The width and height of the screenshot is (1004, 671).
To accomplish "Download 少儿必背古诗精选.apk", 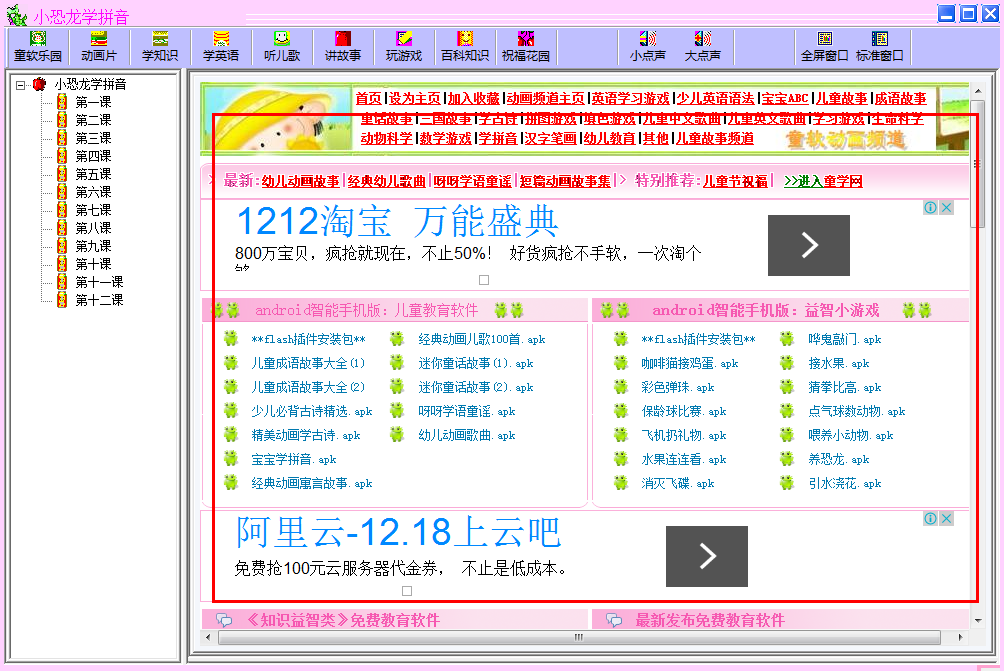I will 311,411.
